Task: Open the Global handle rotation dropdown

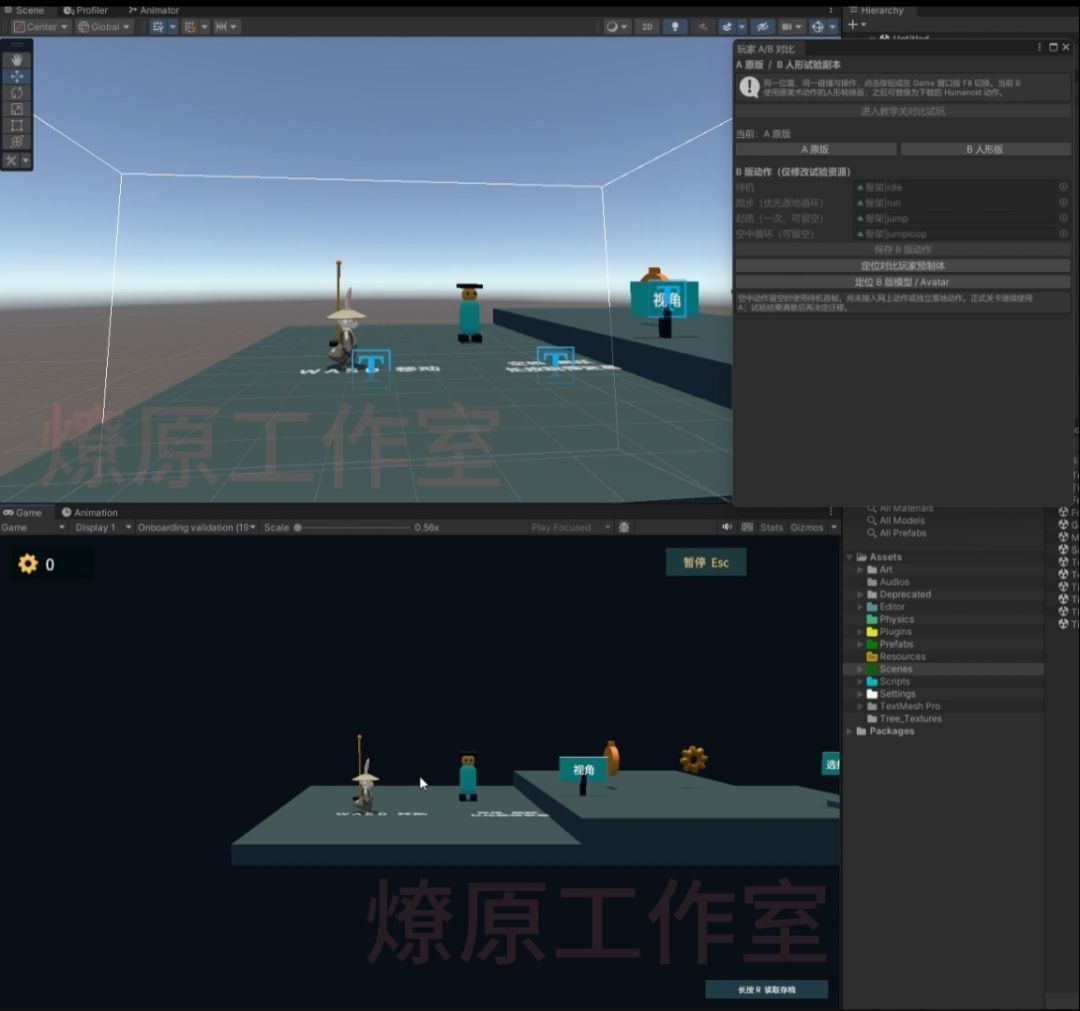Action: coord(103,27)
